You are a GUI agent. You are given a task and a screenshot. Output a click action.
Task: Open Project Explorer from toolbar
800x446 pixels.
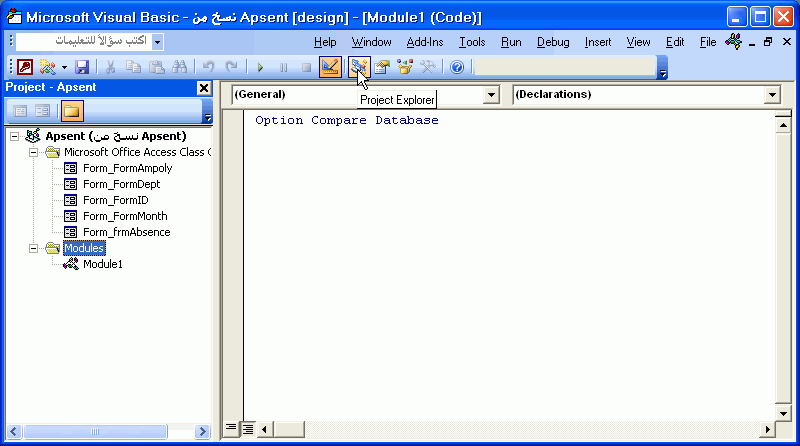pyautogui.click(x=357, y=67)
